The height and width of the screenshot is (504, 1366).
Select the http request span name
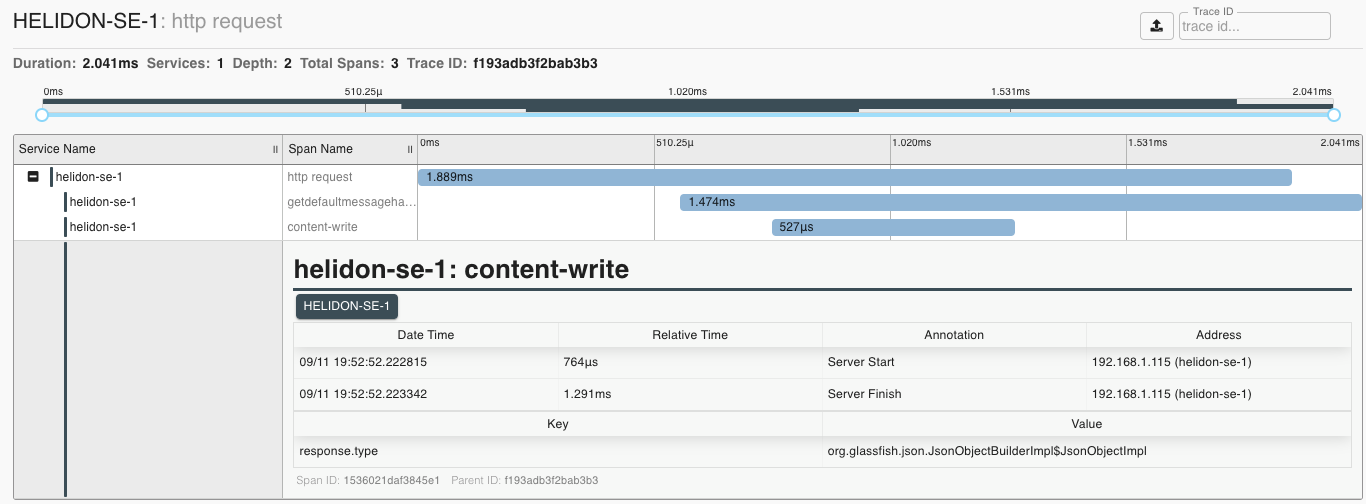tap(320, 177)
